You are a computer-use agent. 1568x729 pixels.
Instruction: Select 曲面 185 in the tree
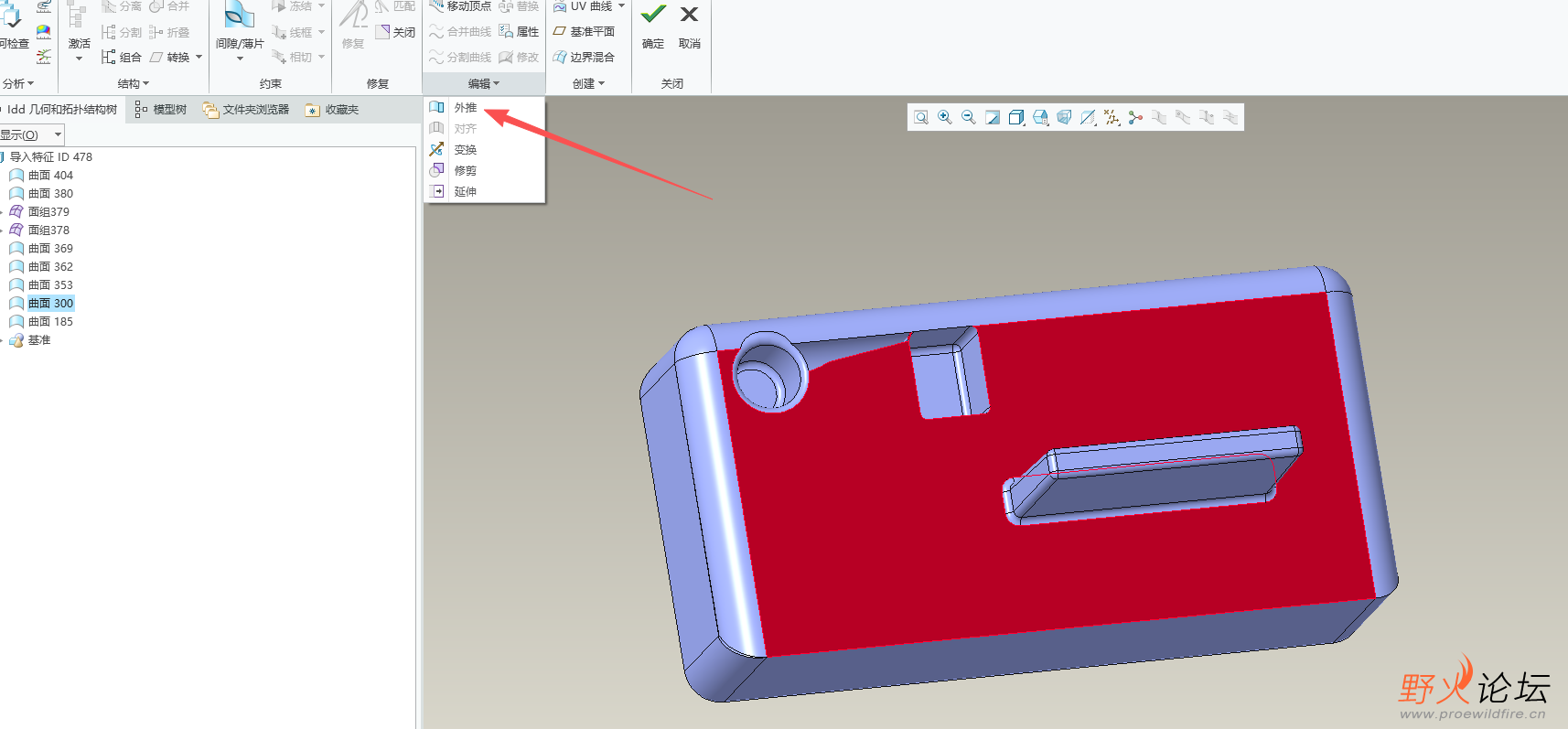(42, 321)
